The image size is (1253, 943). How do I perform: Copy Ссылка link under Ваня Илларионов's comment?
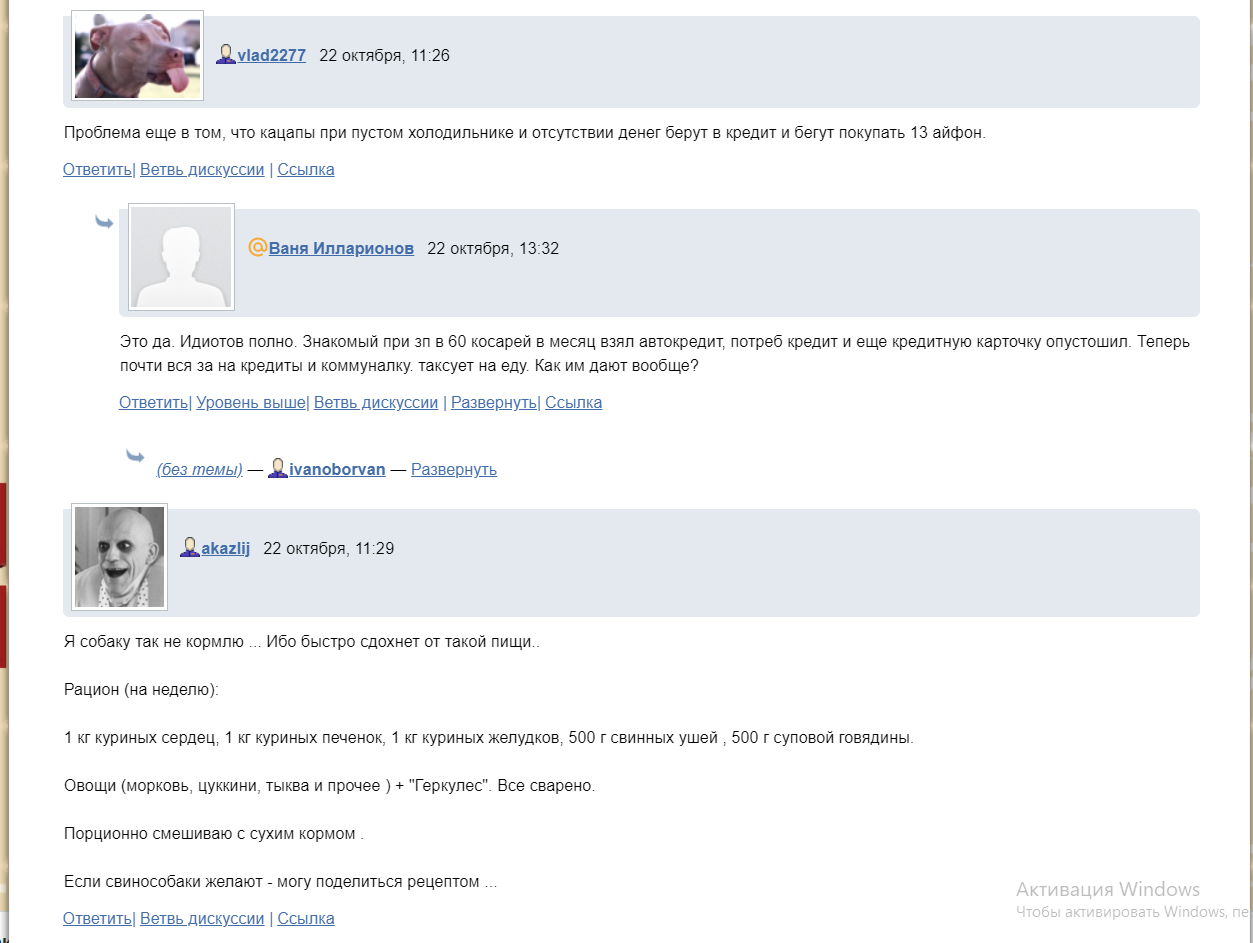click(574, 402)
